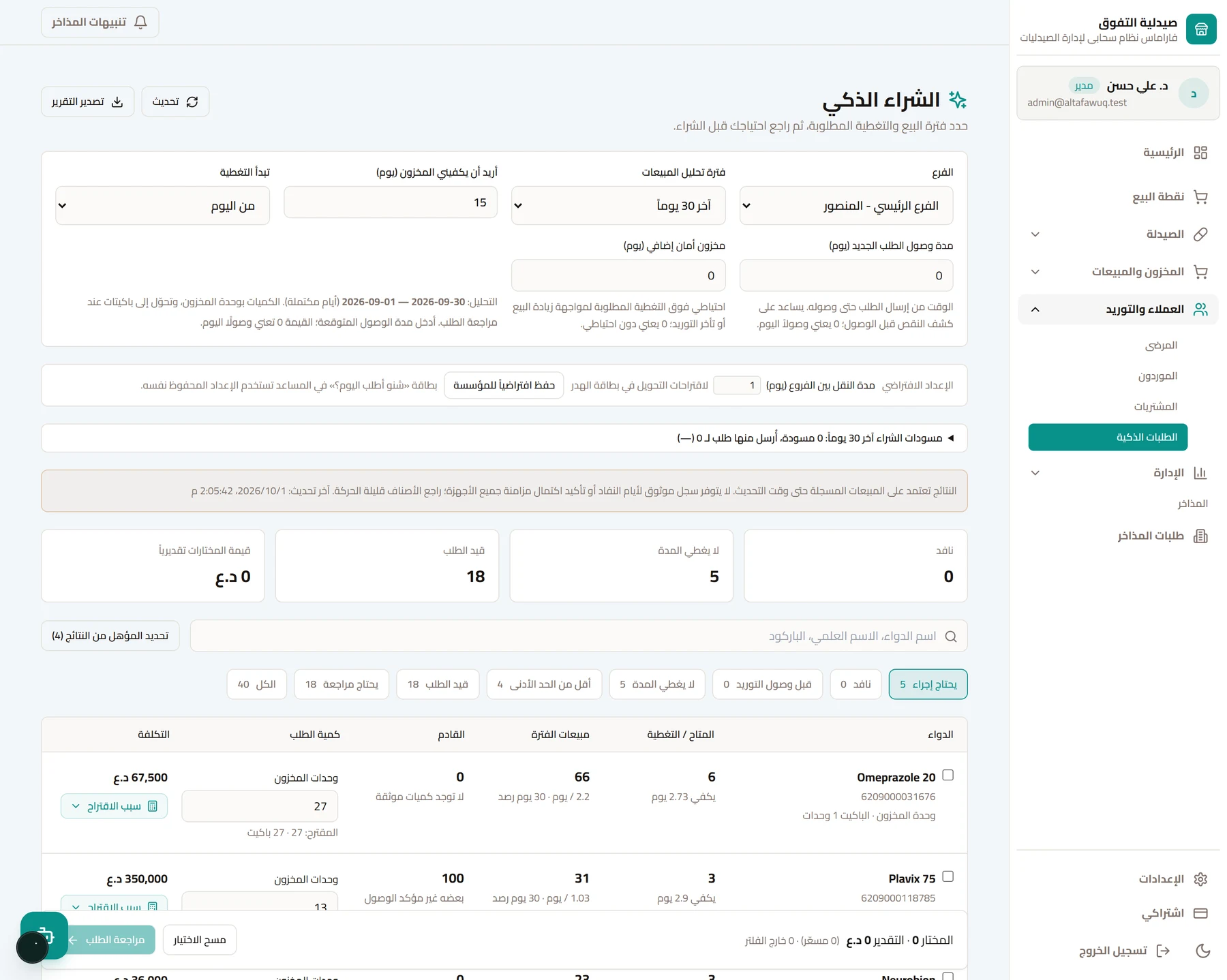Click the cart icon for نقطة البيع

[x=1200, y=197]
